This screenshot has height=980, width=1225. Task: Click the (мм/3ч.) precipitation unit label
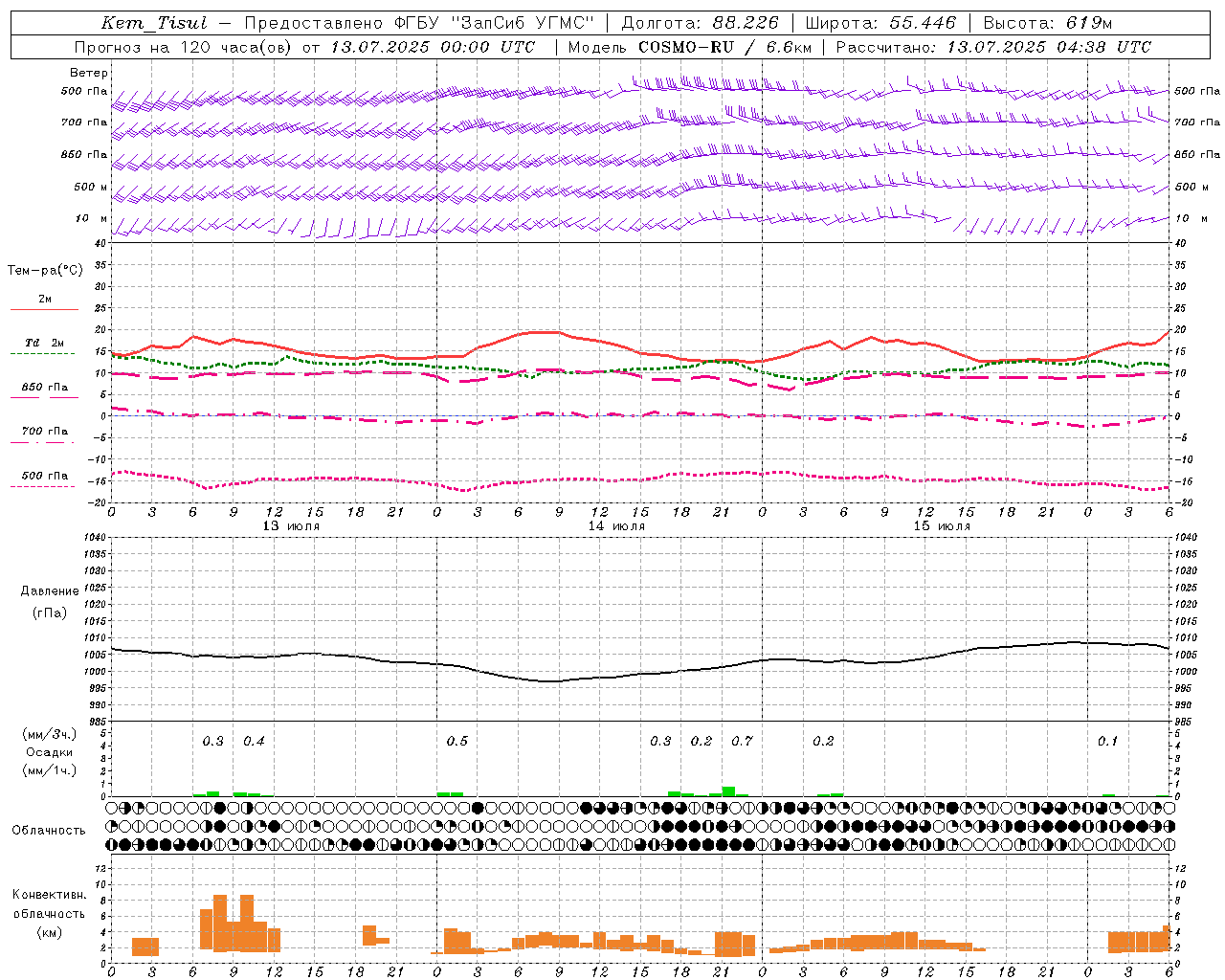(x=50, y=734)
